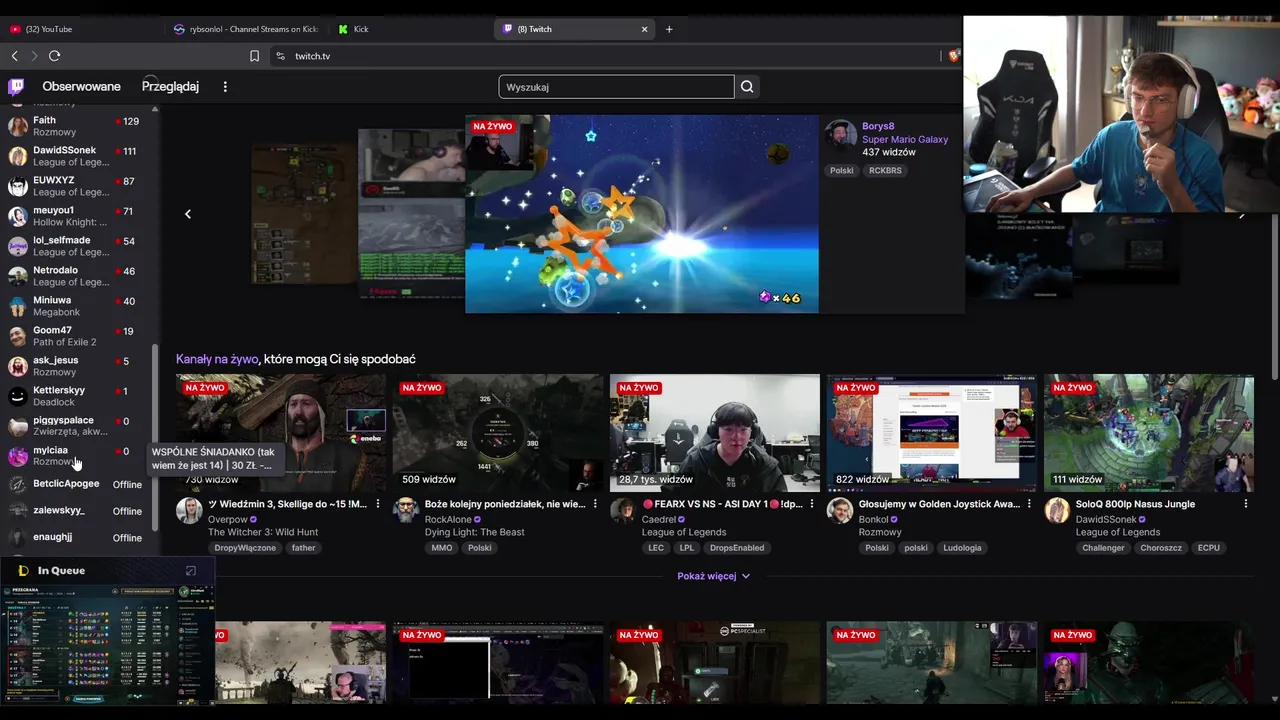Go back with browser back arrow

pyautogui.click(x=14, y=56)
